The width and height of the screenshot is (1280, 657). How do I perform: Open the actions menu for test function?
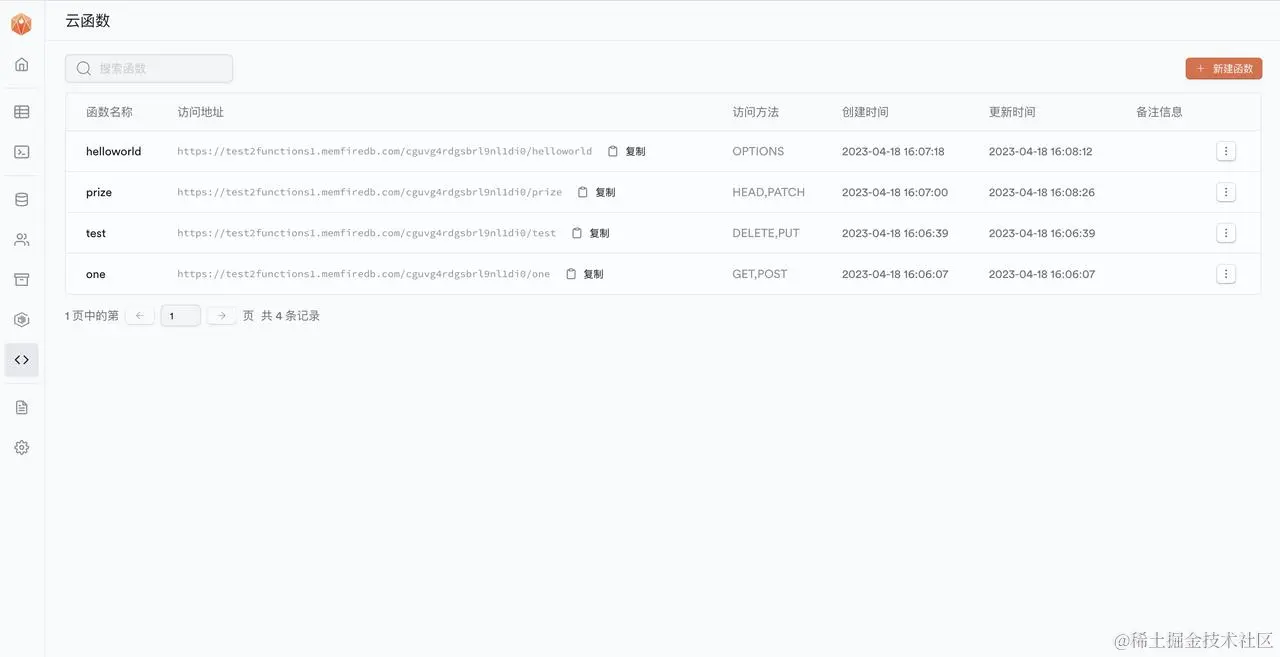point(1226,232)
